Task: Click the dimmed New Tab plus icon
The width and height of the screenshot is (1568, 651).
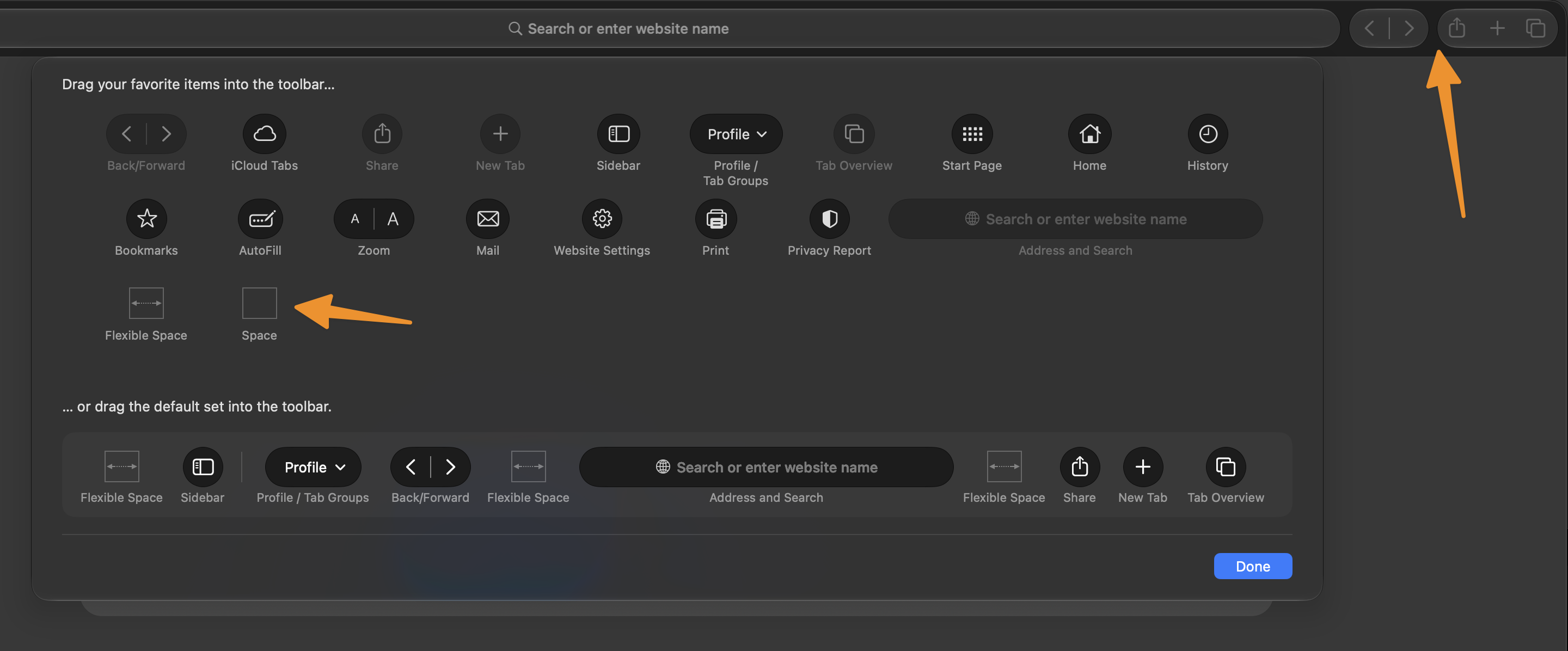Action: pos(500,133)
